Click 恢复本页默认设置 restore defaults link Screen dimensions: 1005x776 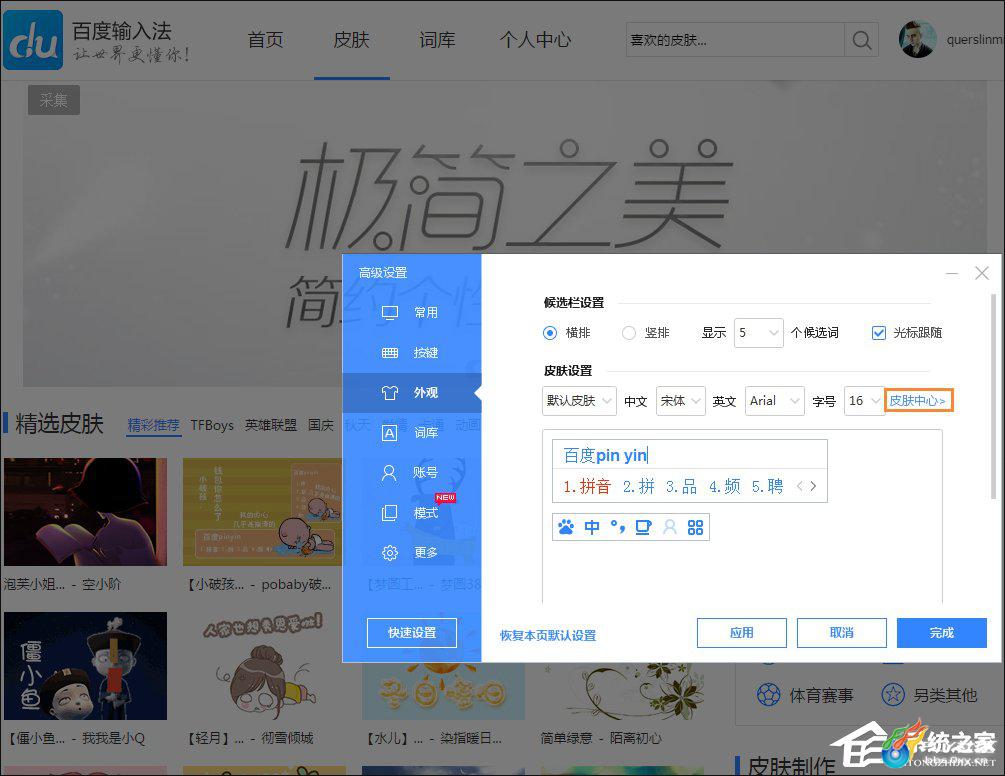click(548, 636)
